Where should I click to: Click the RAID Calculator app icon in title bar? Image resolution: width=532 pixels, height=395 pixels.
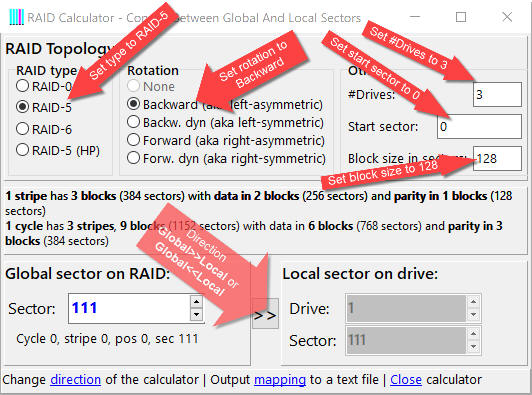click(x=17, y=17)
